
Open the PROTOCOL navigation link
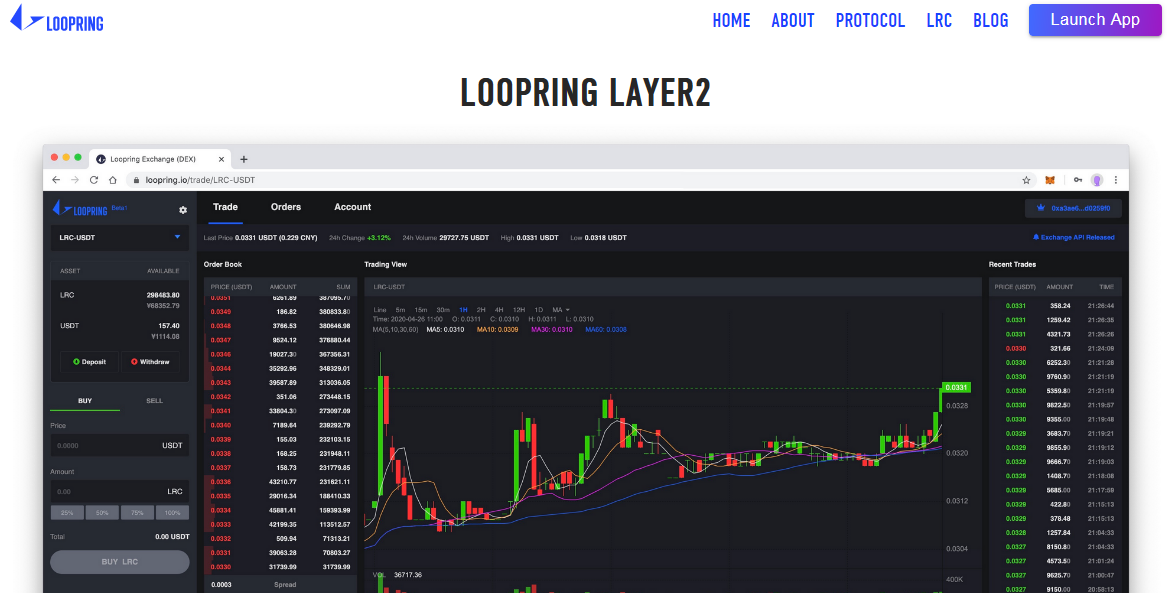tap(870, 20)
